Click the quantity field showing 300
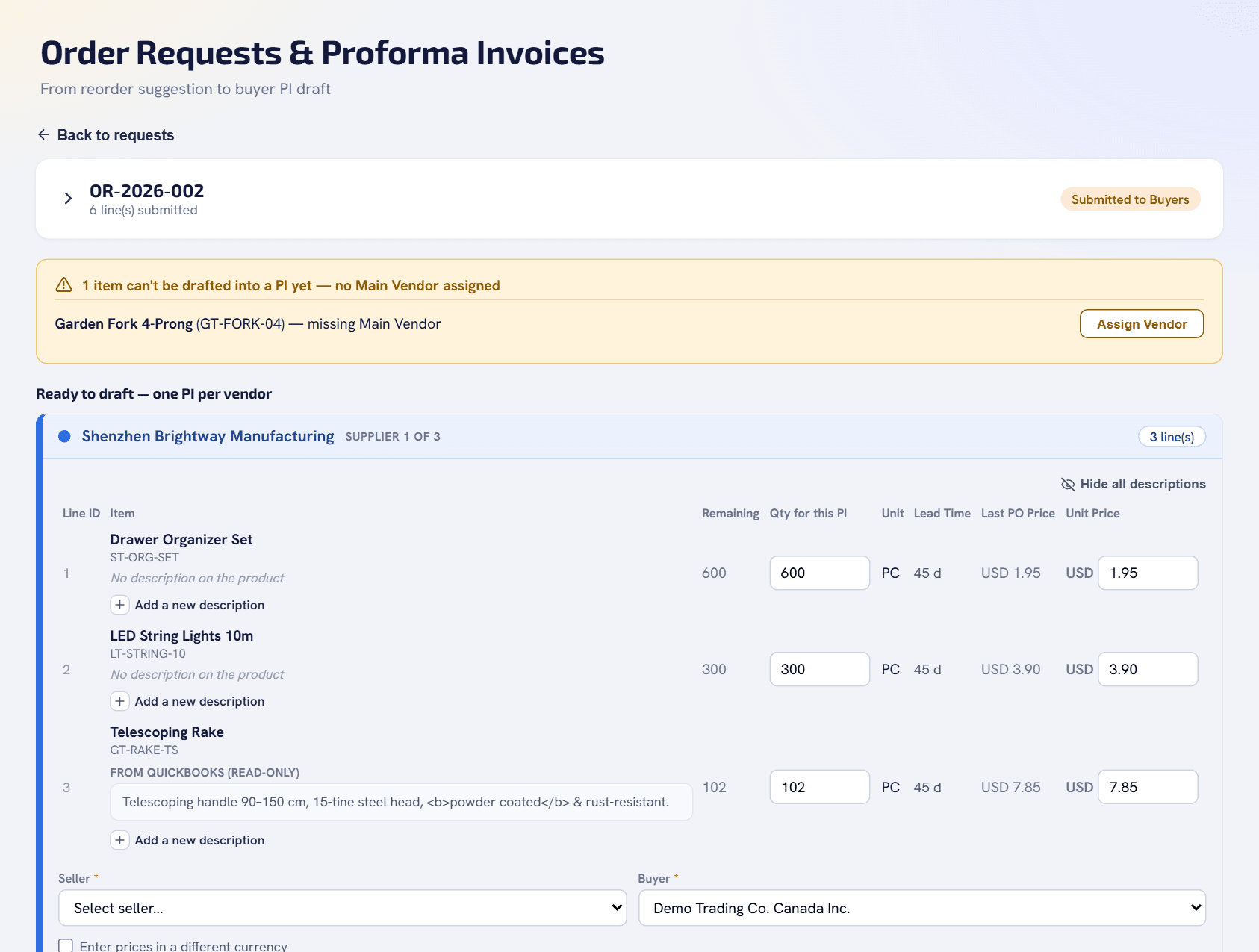1259x952 pixels. click(819, 669)
